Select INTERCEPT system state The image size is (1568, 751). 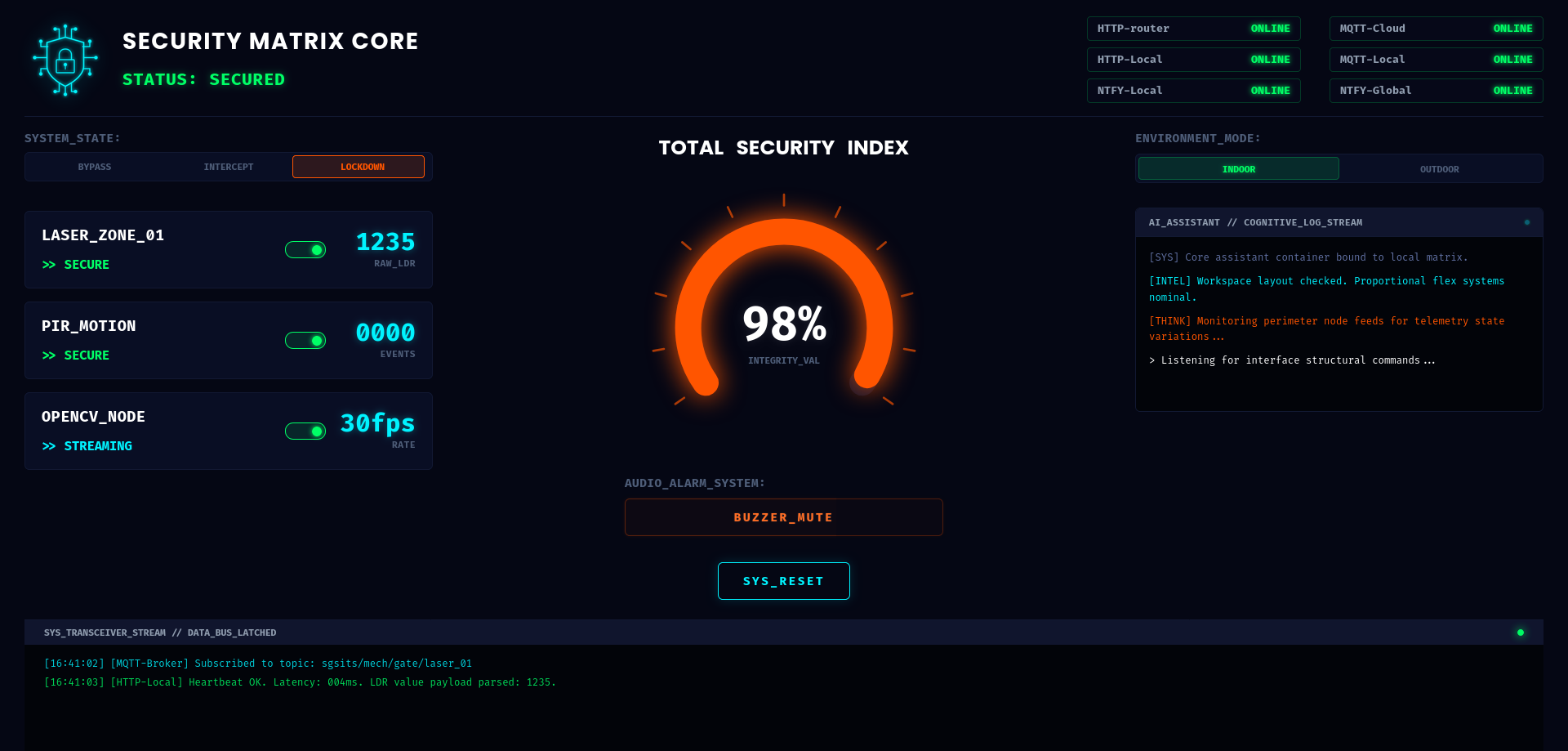pyautogui.click(x=229, y=167)
